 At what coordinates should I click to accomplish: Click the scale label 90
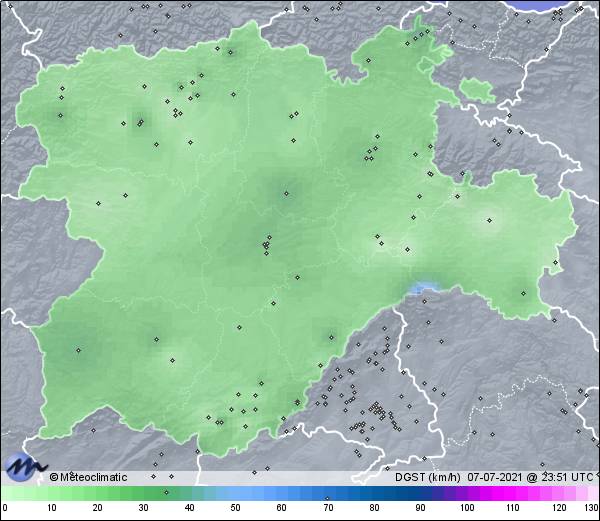(420, 508)
